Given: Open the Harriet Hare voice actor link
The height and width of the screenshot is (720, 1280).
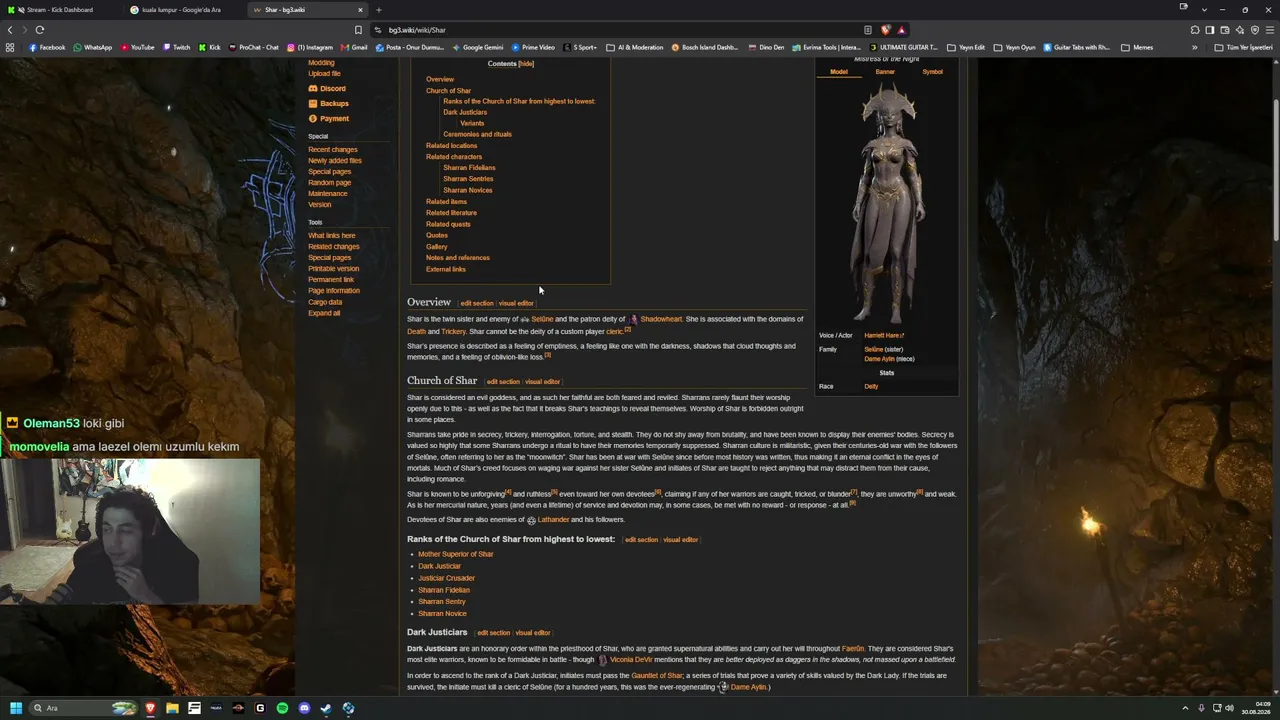Looking at the screenshot, I should pos(884,336).
